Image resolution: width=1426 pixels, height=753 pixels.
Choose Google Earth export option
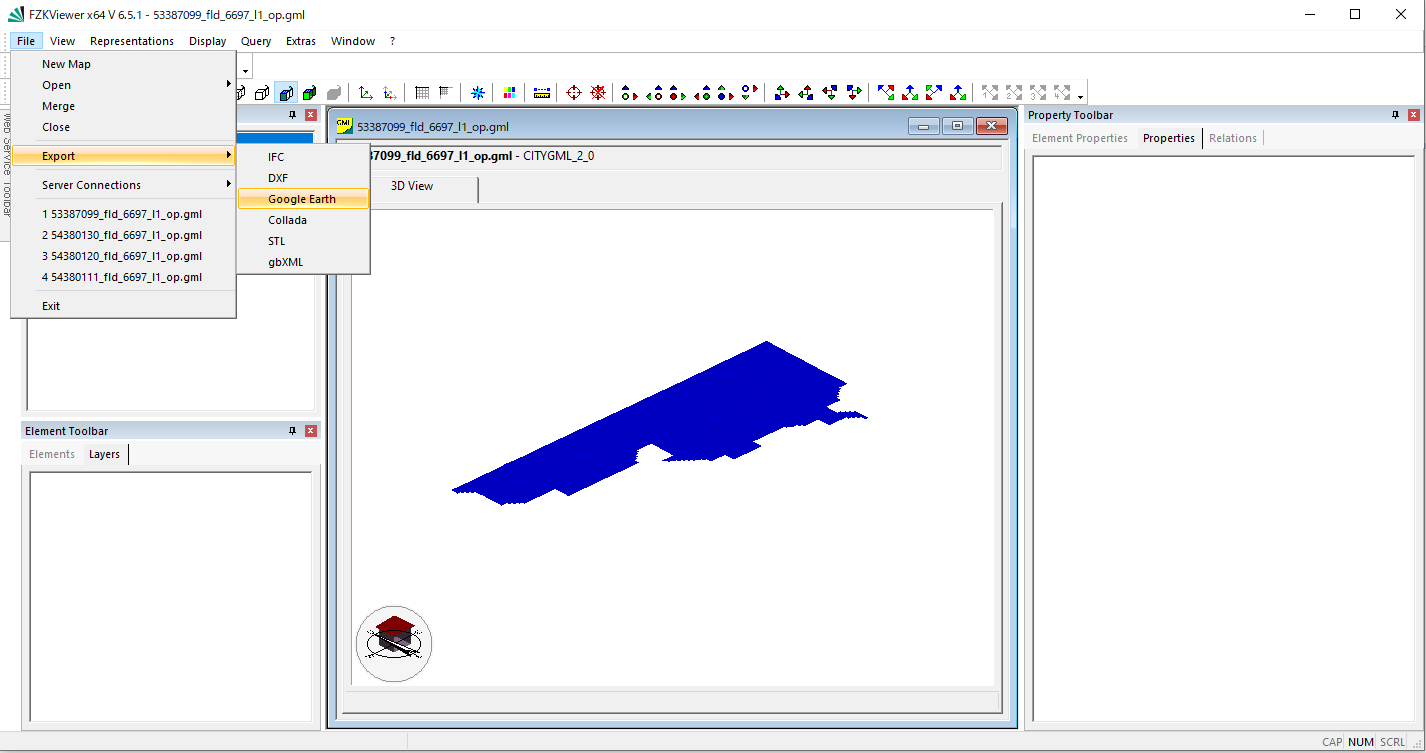pos(302,199)
